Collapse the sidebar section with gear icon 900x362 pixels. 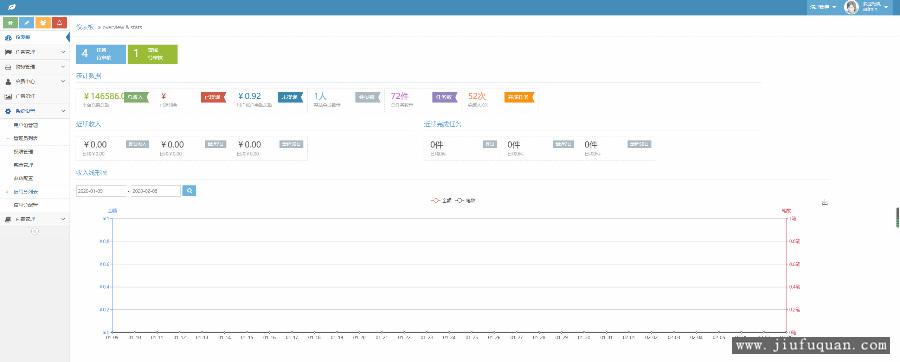point(34,111)
